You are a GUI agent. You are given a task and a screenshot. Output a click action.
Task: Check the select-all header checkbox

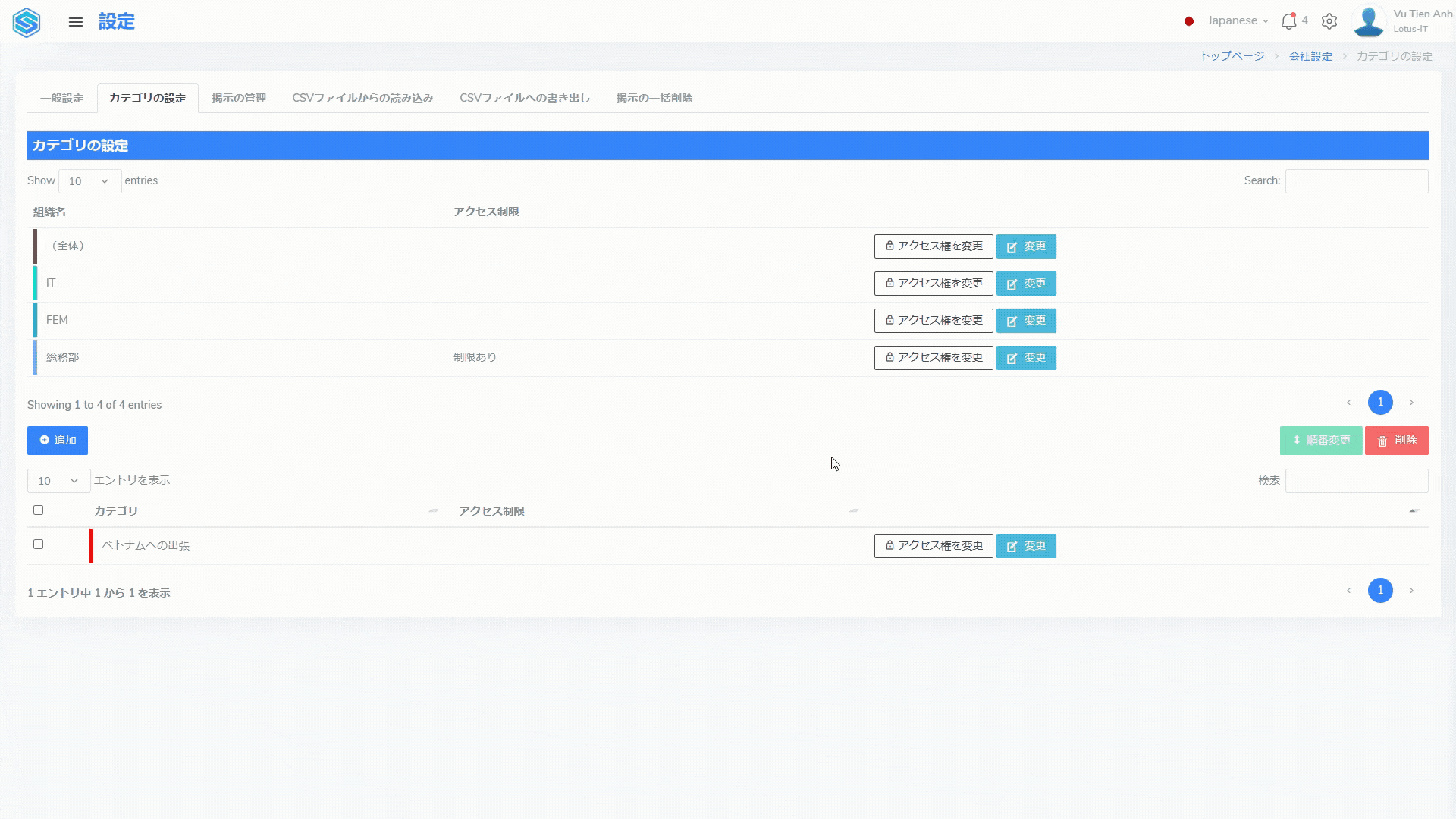click(39, 510)
